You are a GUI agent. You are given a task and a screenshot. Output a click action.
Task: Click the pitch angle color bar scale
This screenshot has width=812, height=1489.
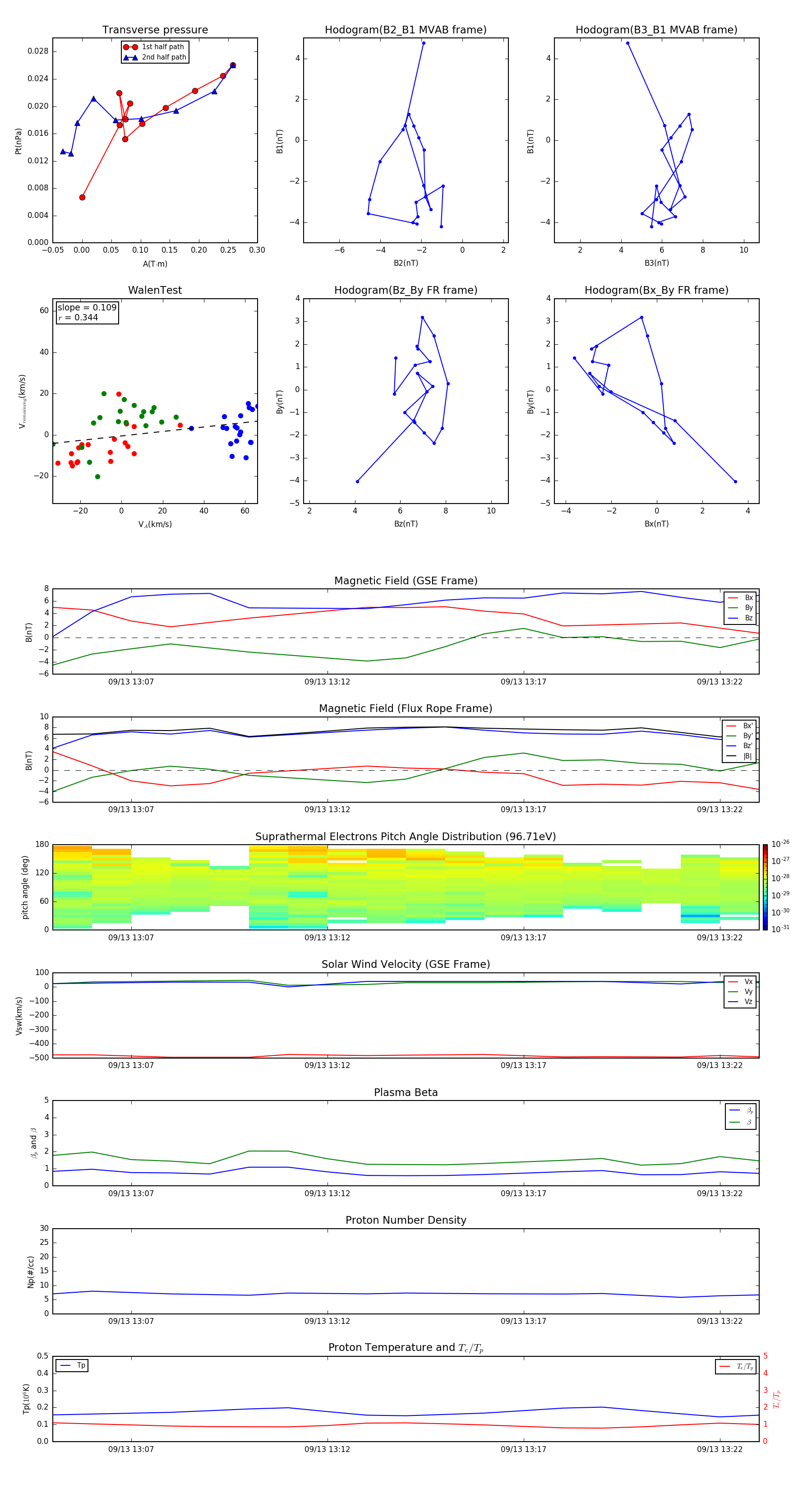[765, 887]
